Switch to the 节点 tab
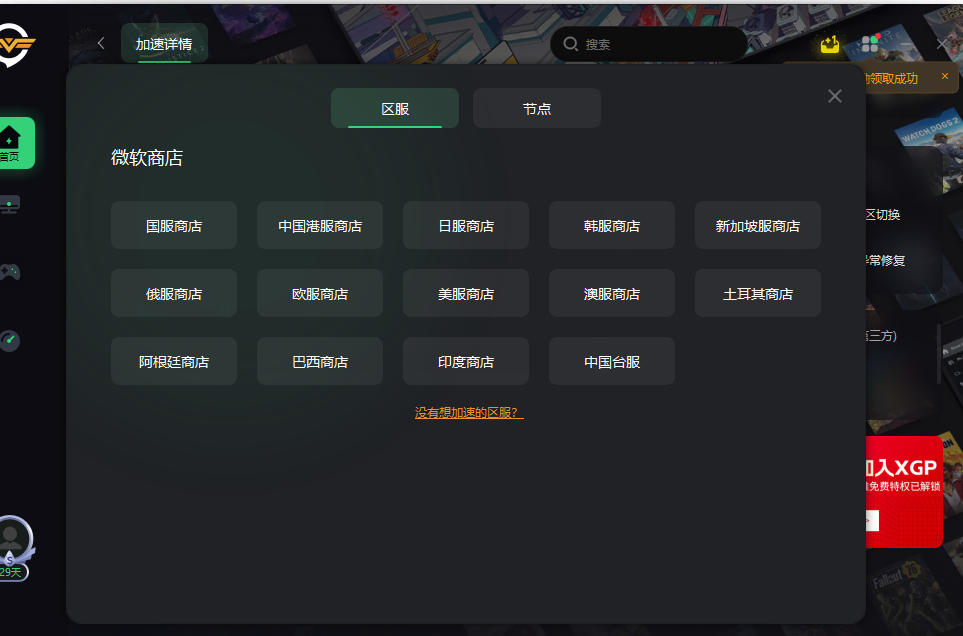Screen dimensions: 963x636 (x=537, y=109)
